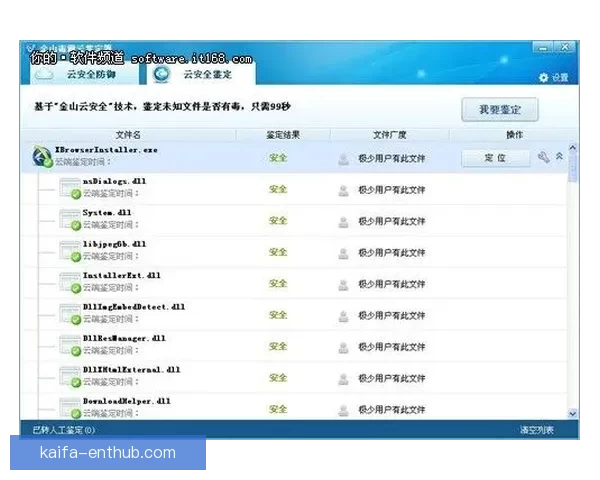Click user icon in DllXHtmlExternal.dll row
The height and width of the screenshot is (480, 600).
(x=344, y=379)
